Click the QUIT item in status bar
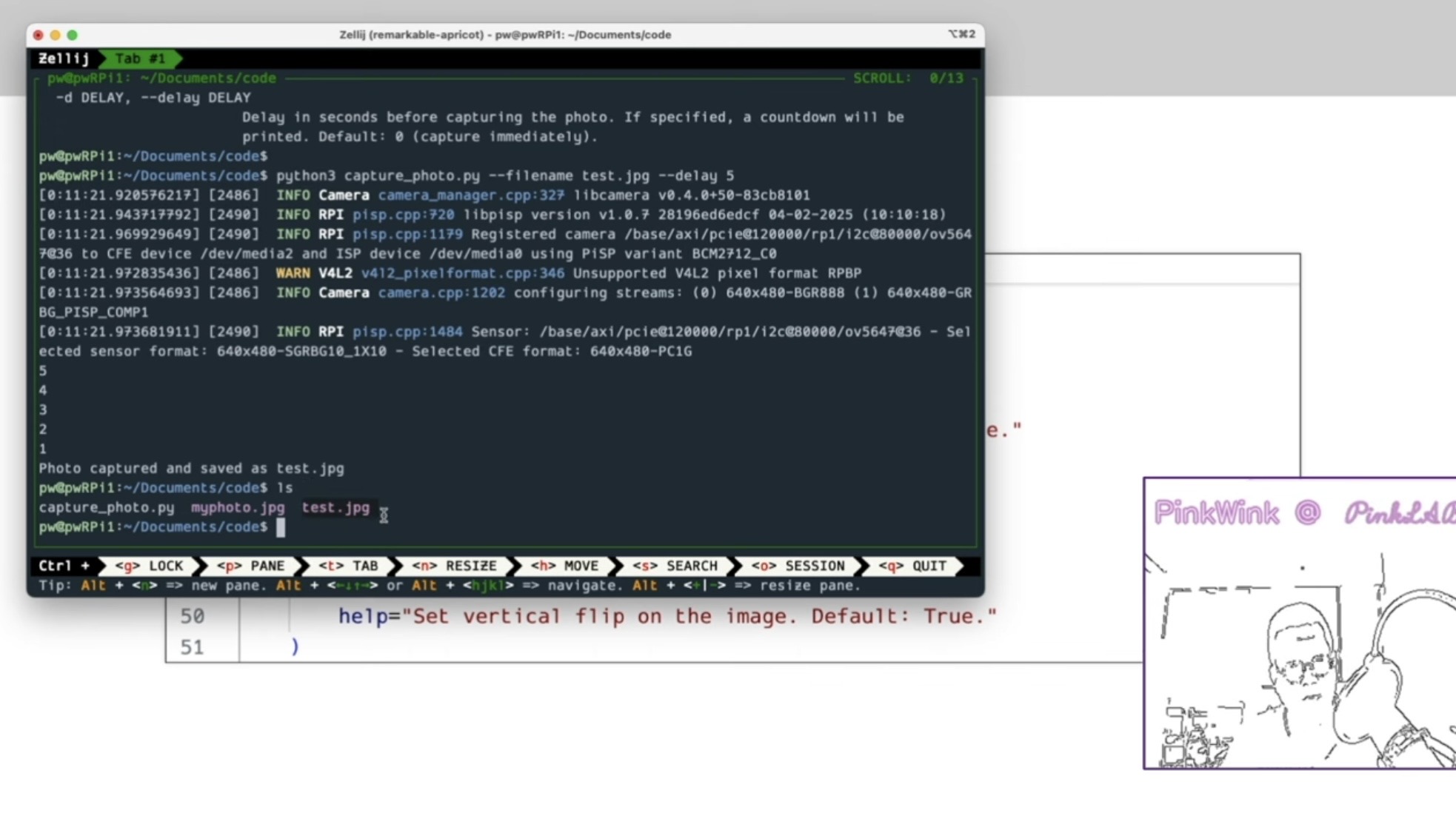This screenshot has height=833, width=1456. pyautogui.click(x=912, y=566)
